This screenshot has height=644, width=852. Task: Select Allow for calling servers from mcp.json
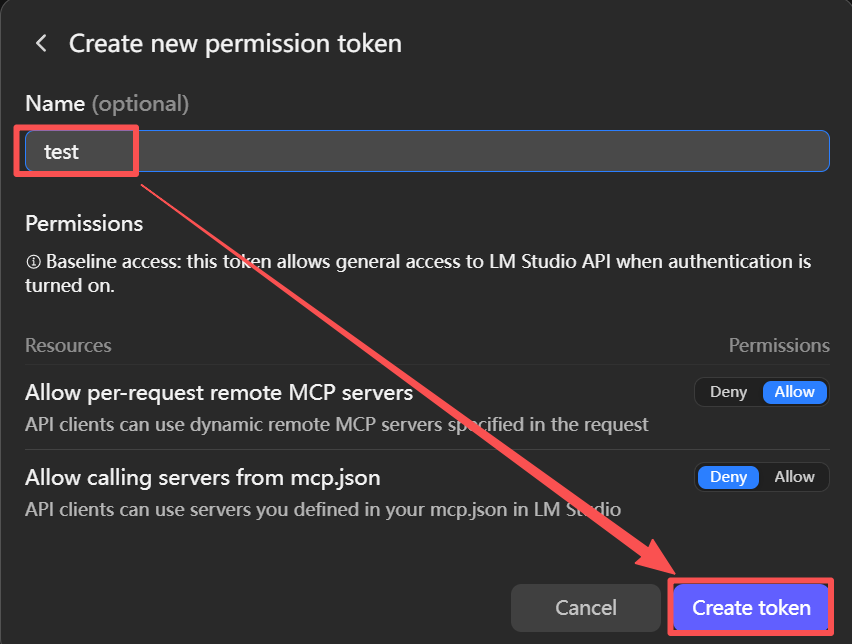(794, 477)
